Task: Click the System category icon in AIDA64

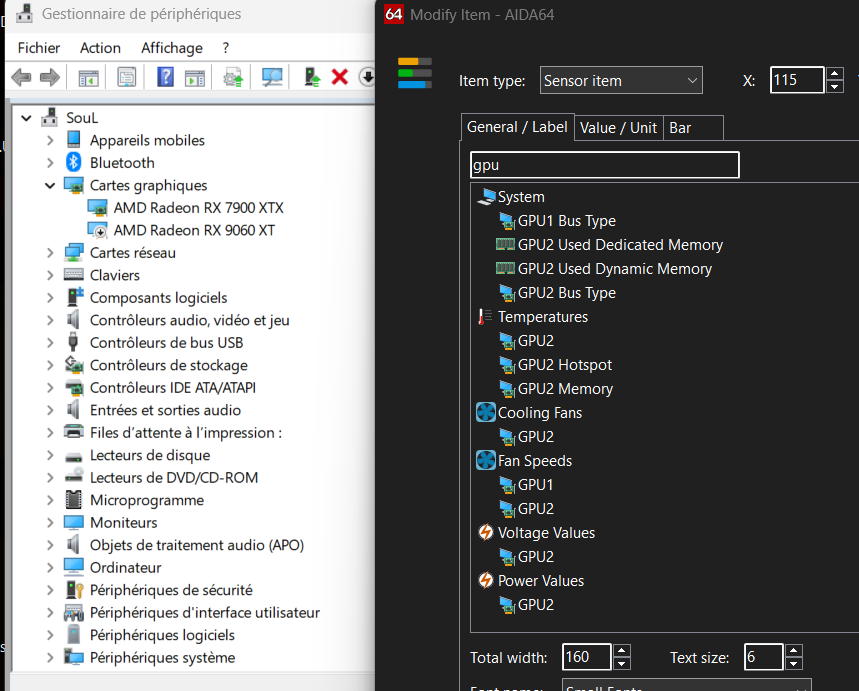Action: pyautogui.click(x=486, y=197)
